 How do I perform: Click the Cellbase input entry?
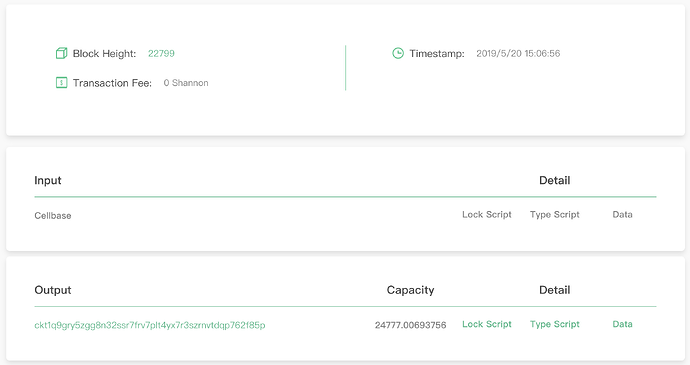(x=53, y=215)
